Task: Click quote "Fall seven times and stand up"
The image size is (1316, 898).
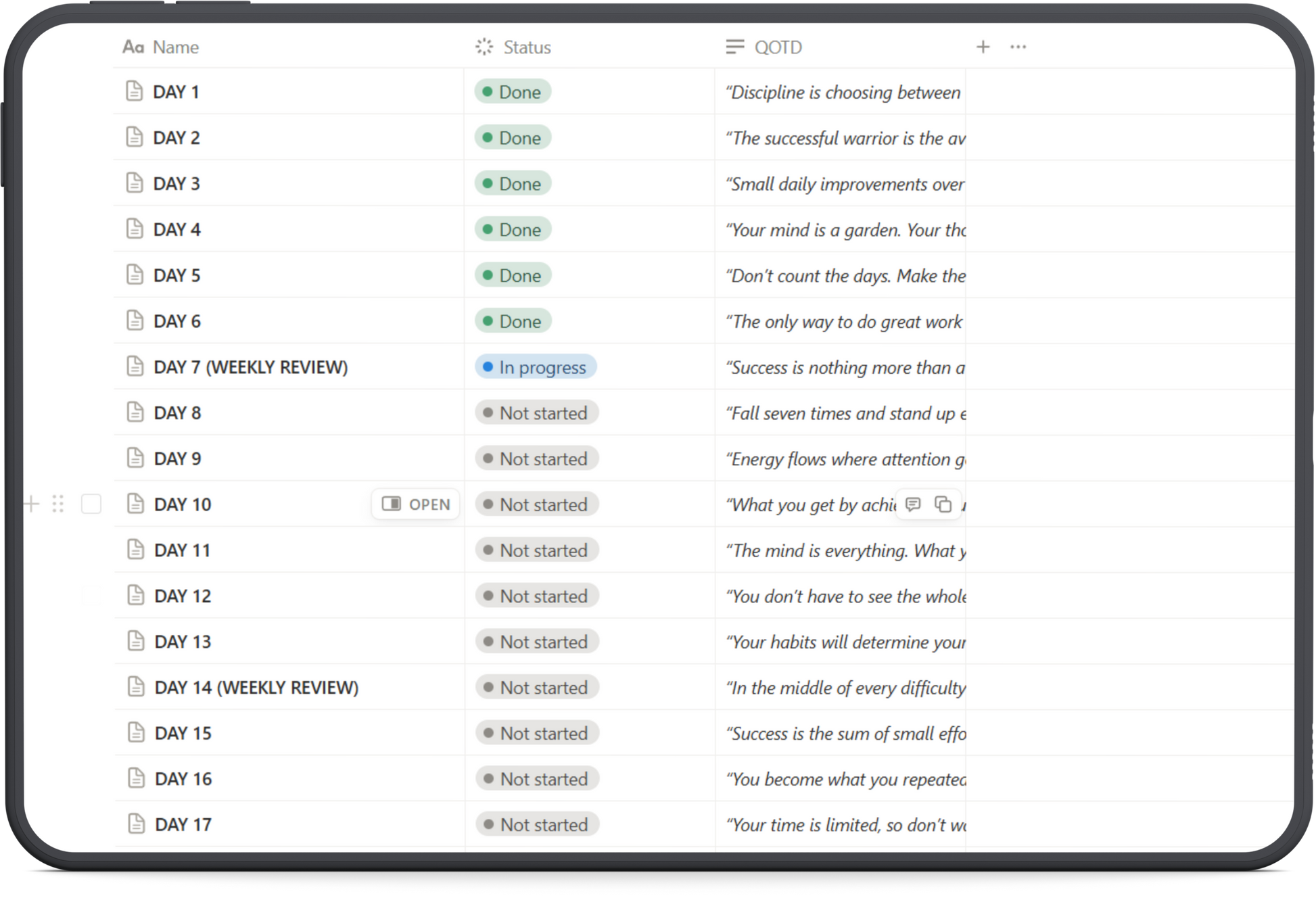Action: pos(840,413)
